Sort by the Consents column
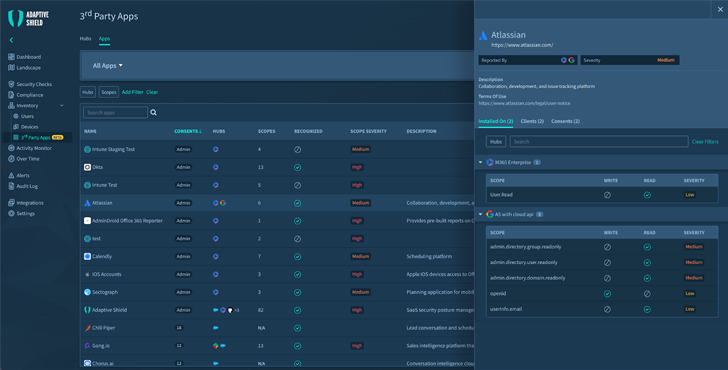 (188, 131)
